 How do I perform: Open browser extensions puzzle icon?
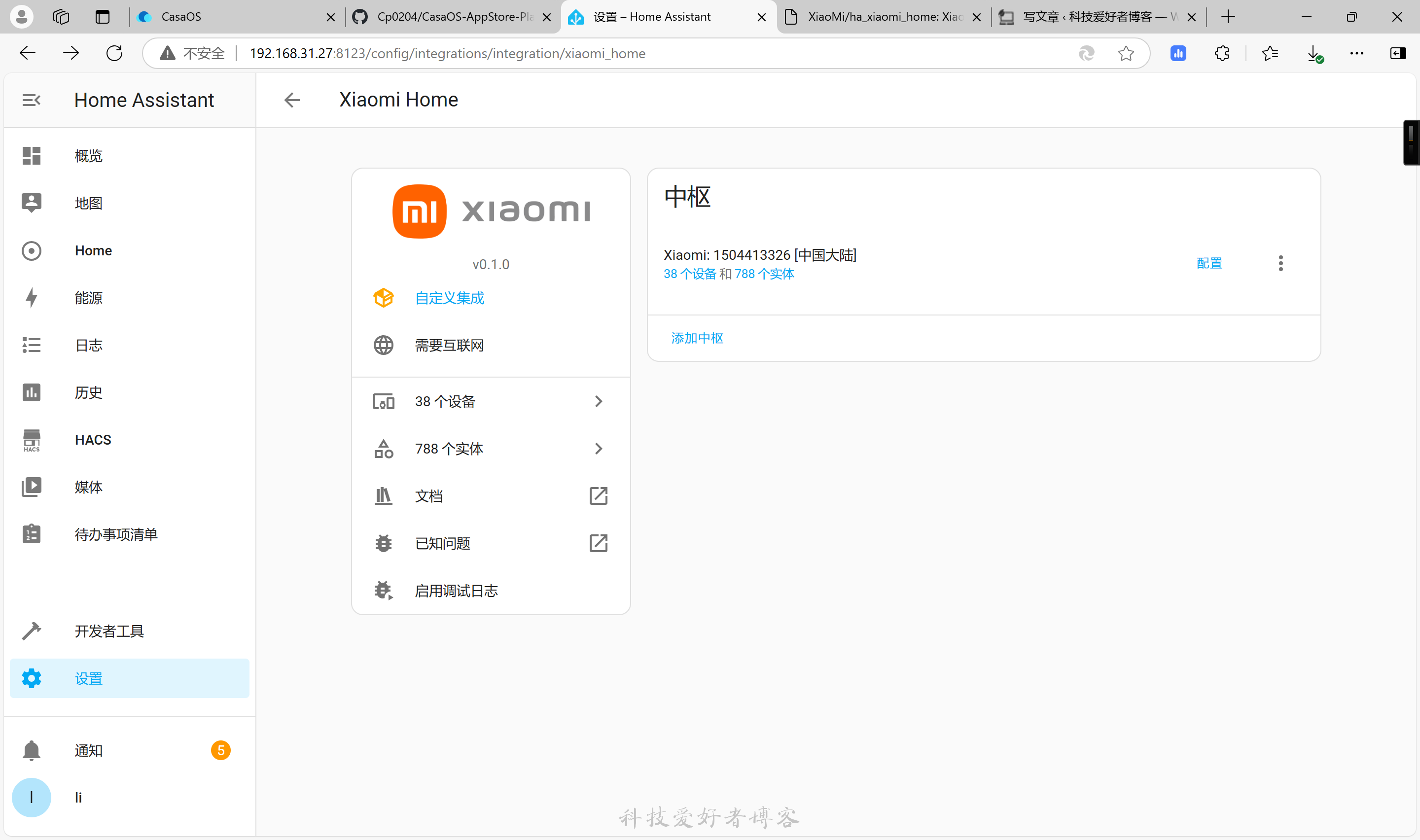[x=1222, y=53]
